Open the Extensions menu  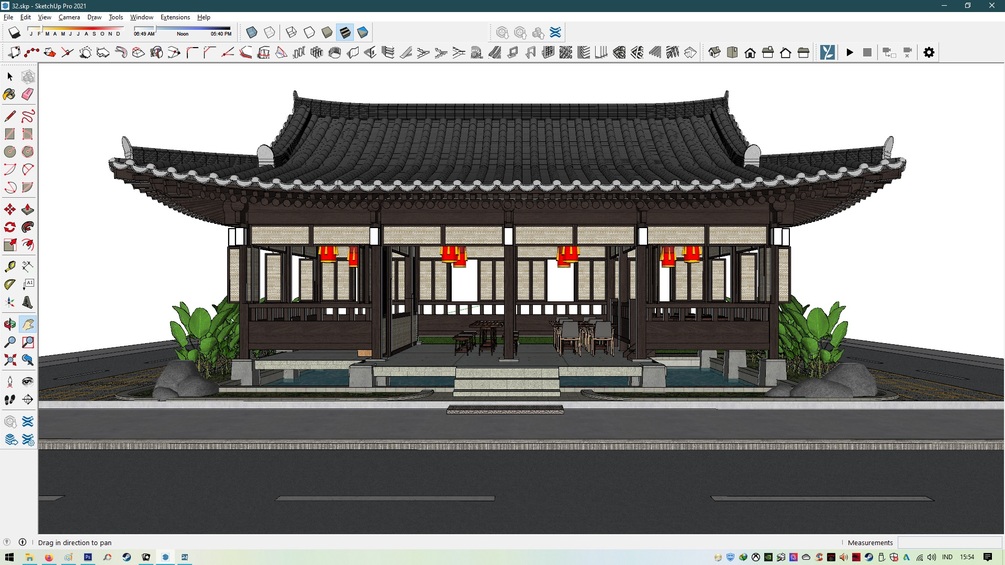tap(175, 17)
